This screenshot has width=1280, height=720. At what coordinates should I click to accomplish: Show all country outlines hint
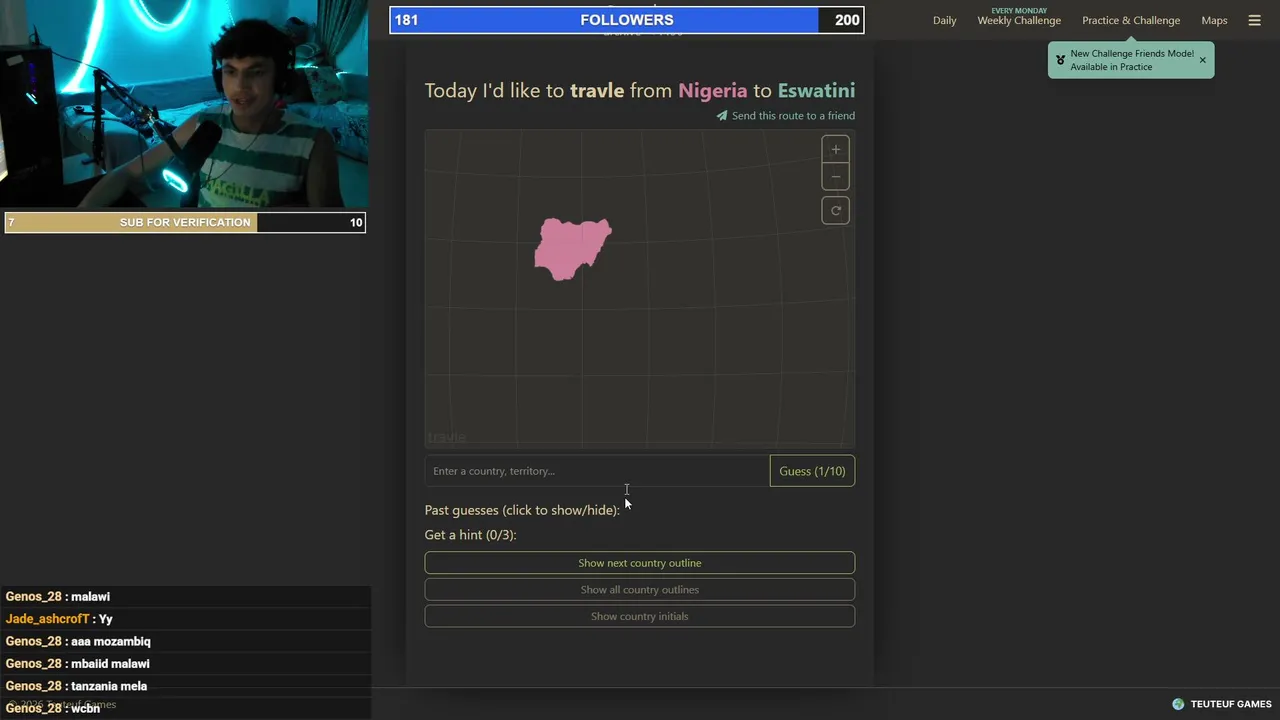640,590
